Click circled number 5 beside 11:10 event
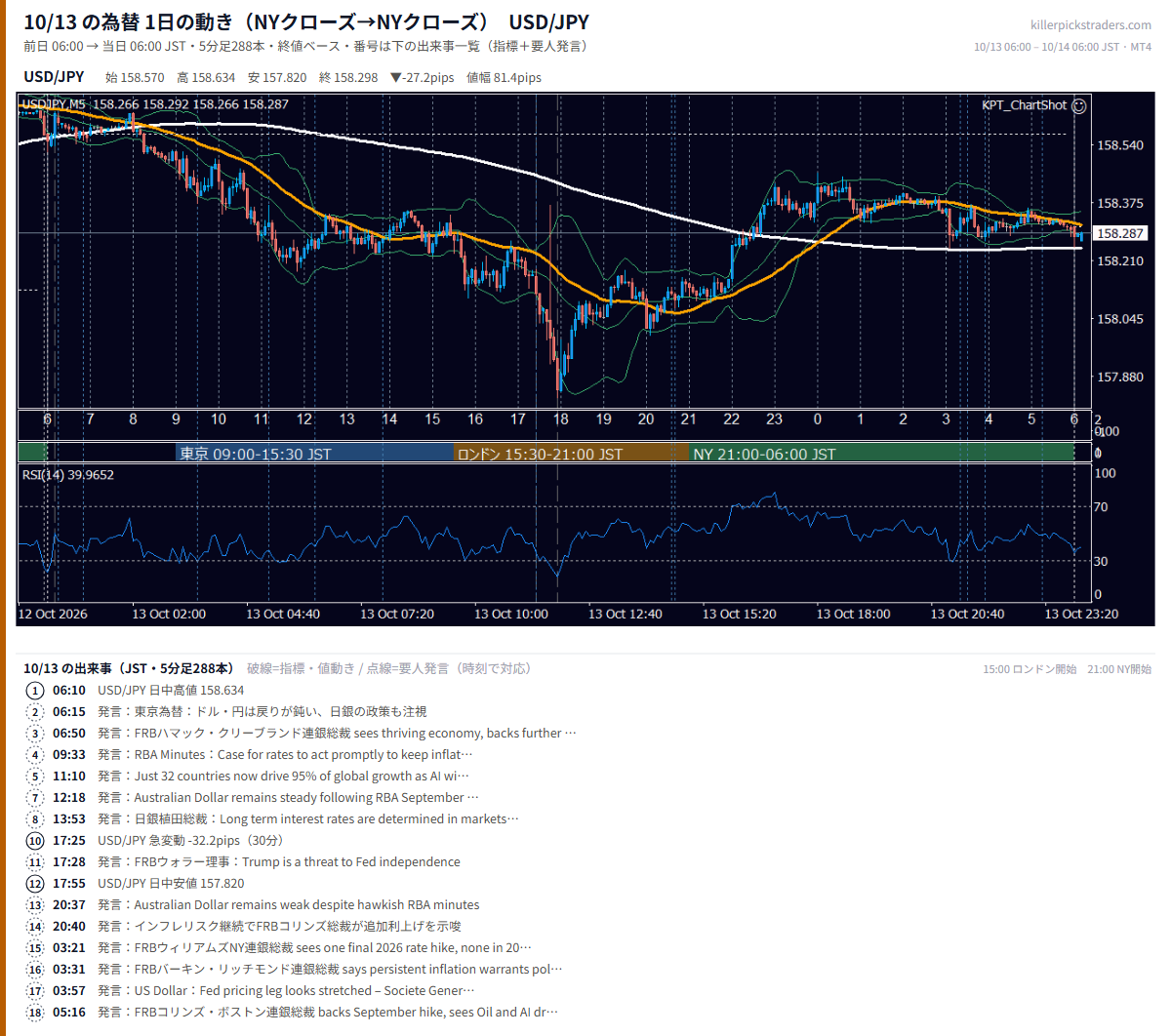This screenshot has width=1171, height=1036. click(35, 777)
